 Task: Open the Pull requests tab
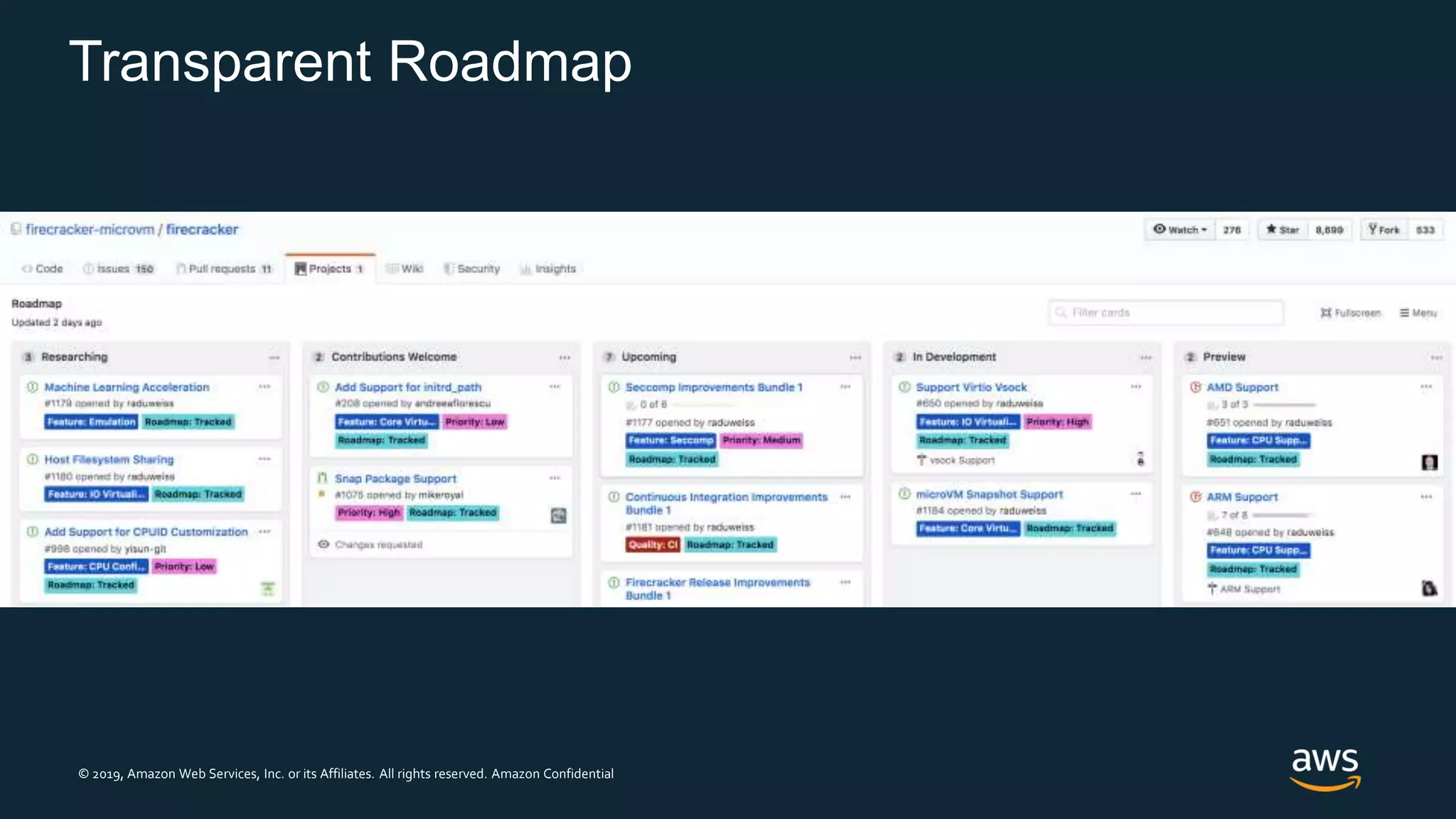[224, 269]
